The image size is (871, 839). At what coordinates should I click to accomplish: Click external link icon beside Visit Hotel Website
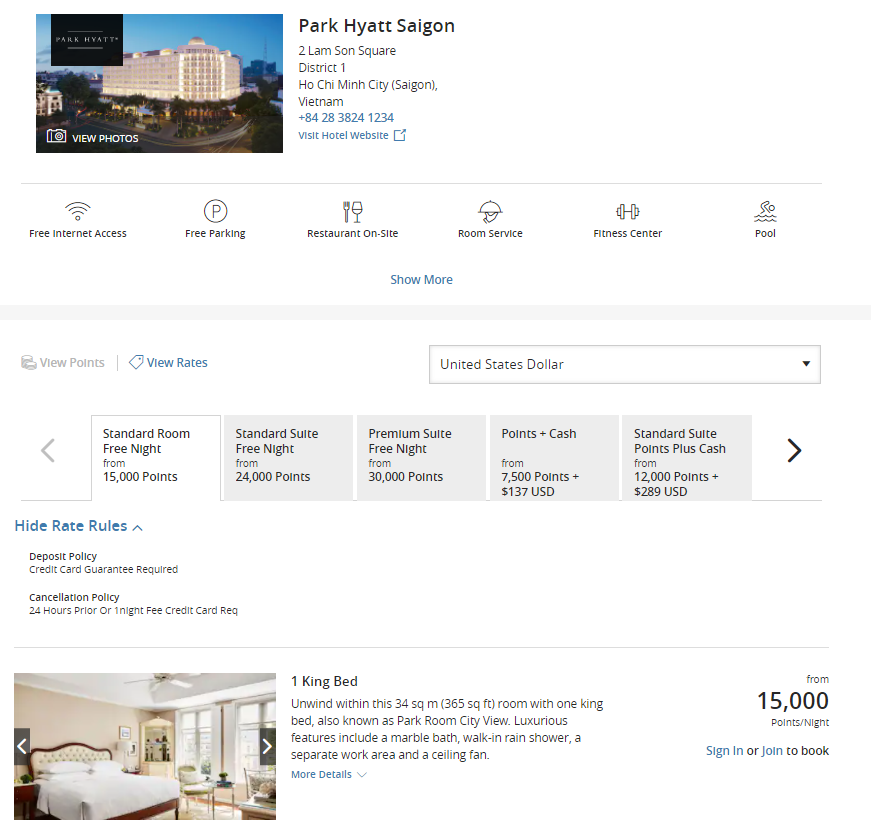tap(400, 135)
